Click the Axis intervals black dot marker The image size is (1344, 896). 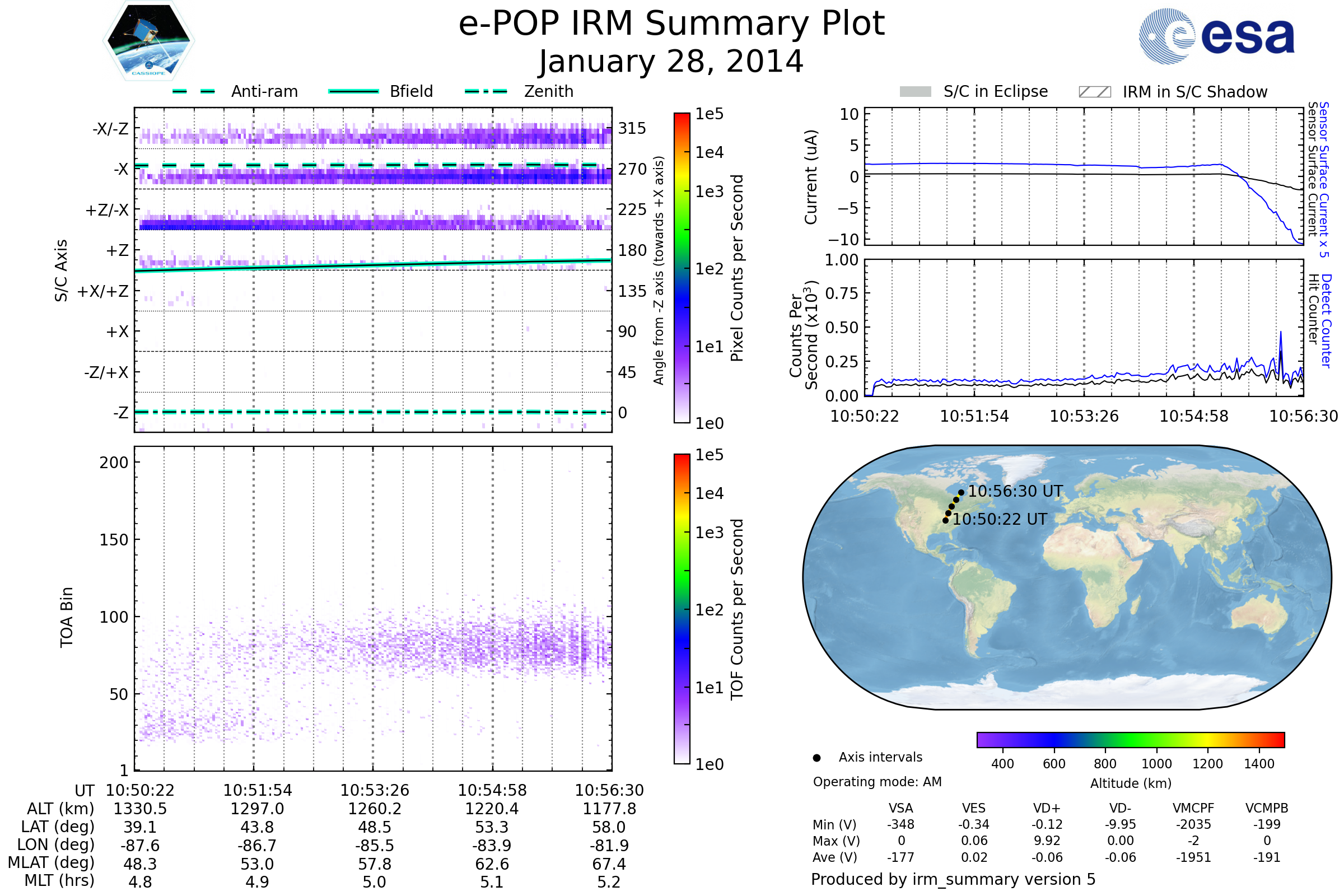[817, 758]
